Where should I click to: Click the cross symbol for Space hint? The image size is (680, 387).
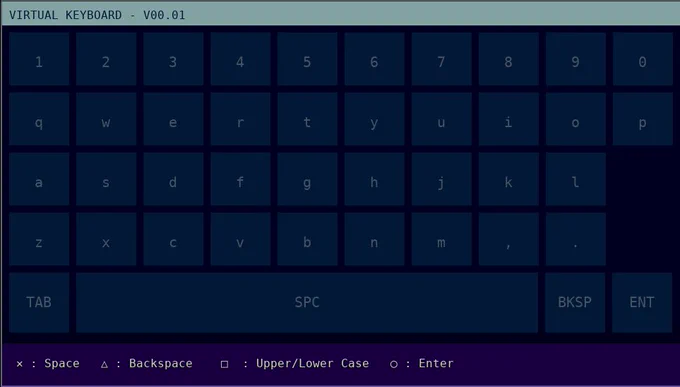[20, 364]
